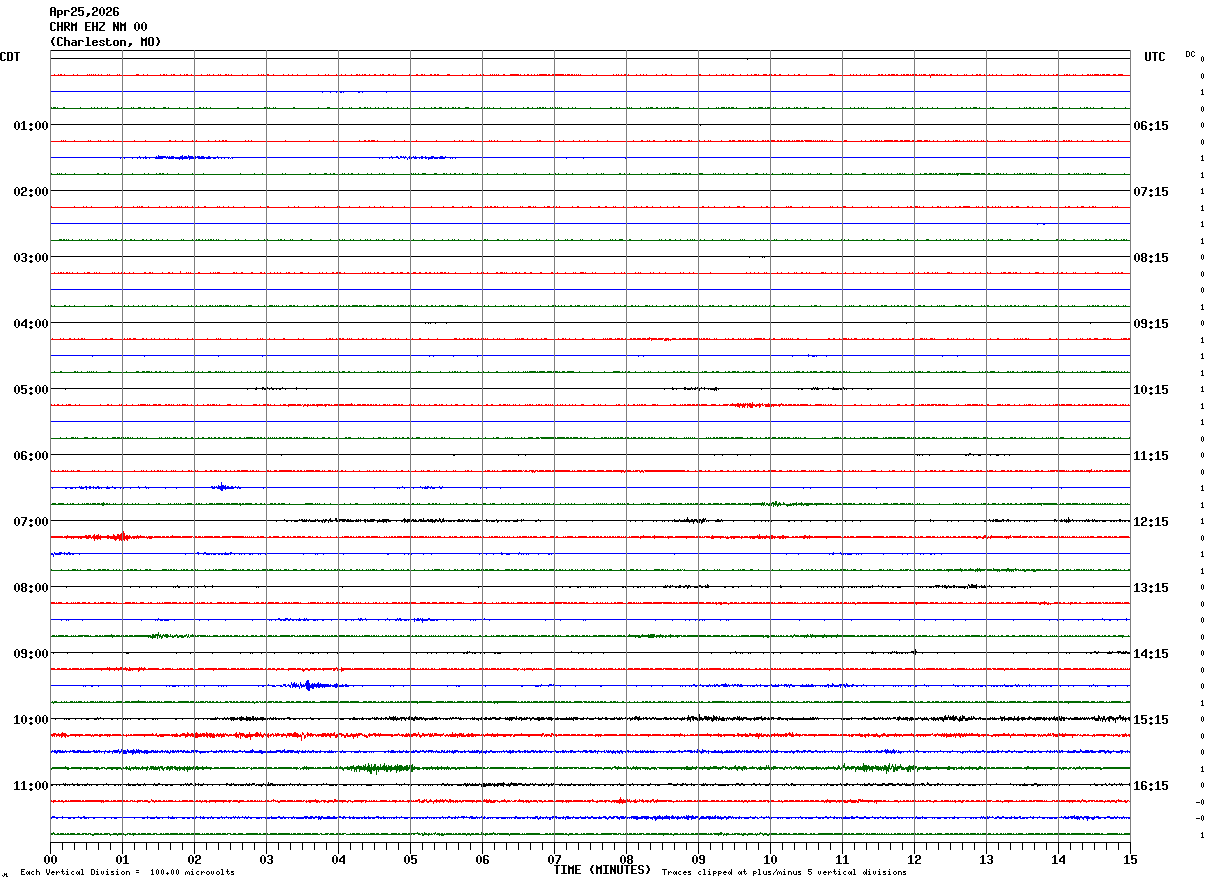Viewport: 1210px width, 886px height.
Task: Click the TIME (MINUTES) axis label
Action: (x=602, y=870)
